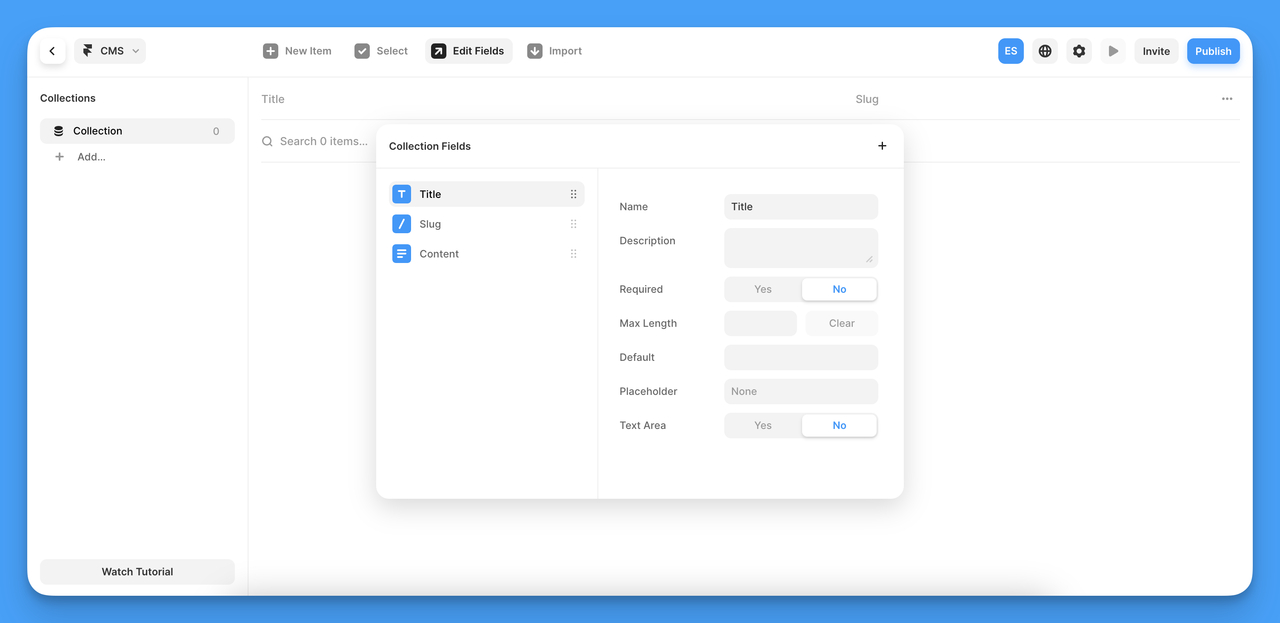
Task: Click the Publish button
Action: pos(1213,51)
